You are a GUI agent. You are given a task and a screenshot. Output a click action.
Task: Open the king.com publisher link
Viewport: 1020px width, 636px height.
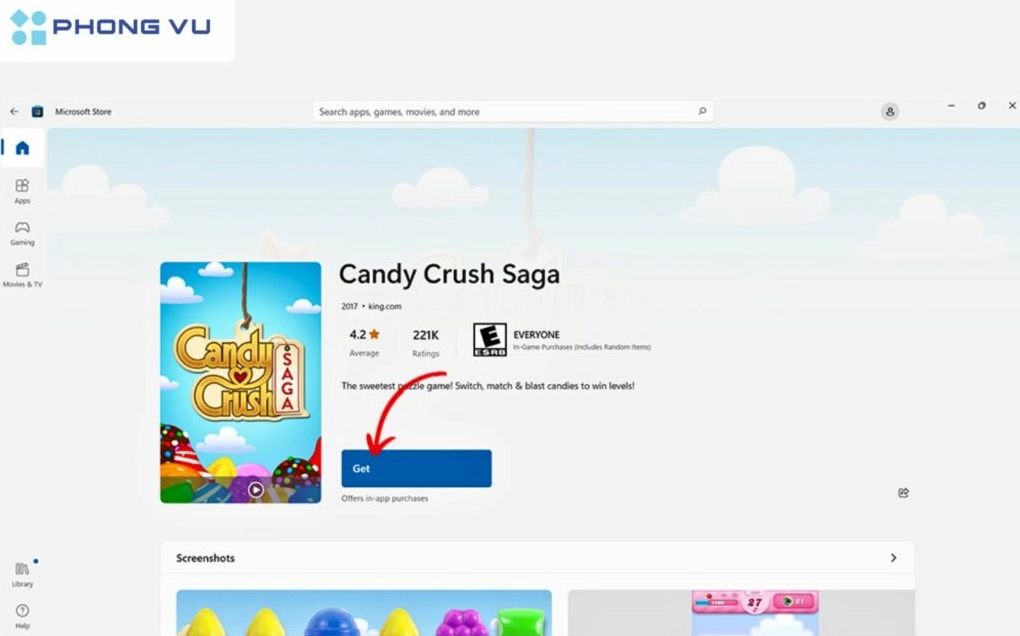click(x=384, y=306)
